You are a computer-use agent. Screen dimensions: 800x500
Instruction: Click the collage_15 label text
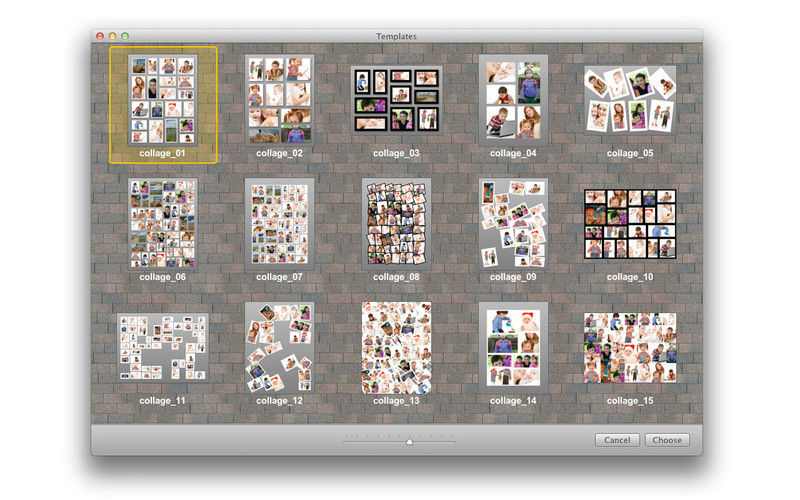(x=630, y=401)
